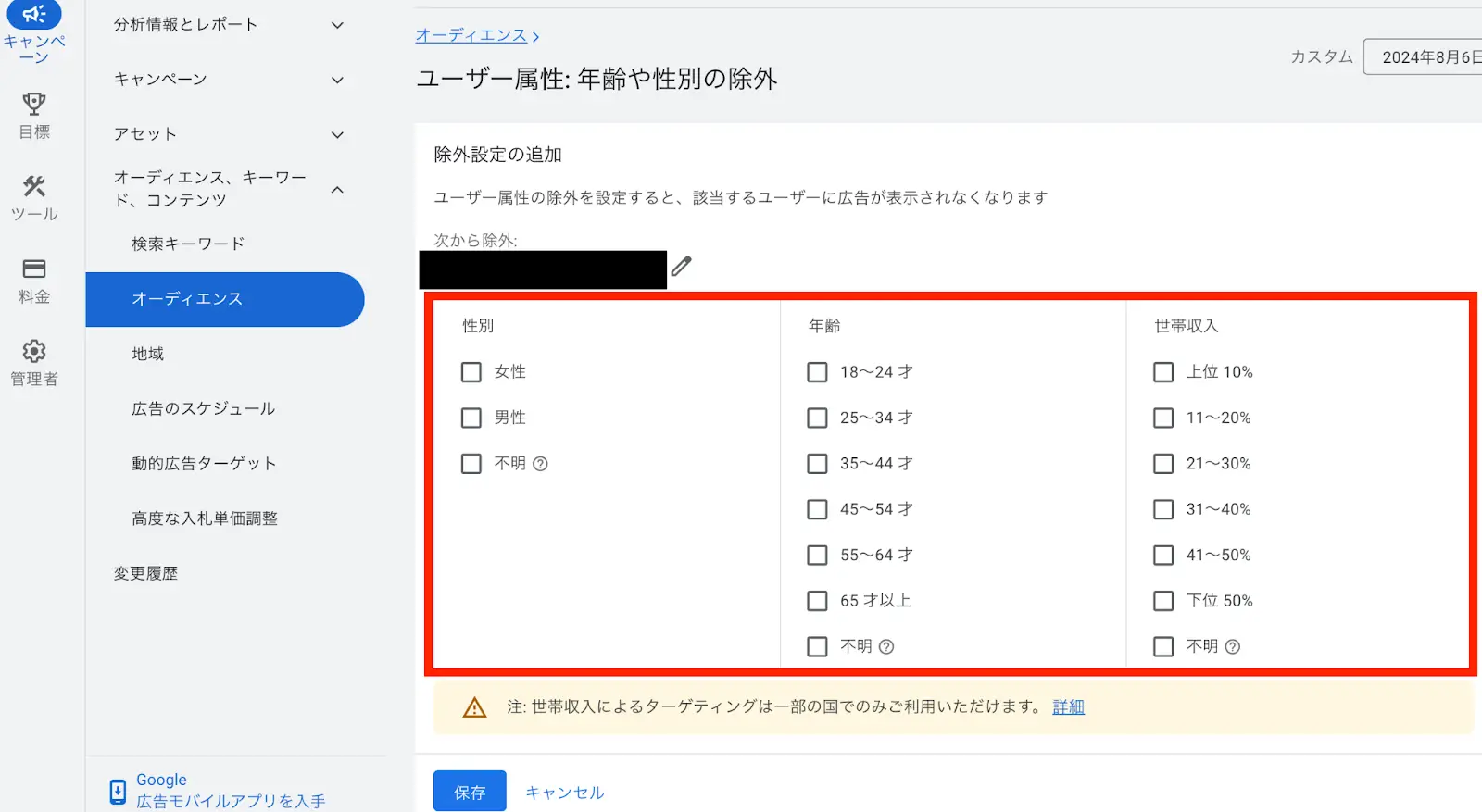Open the 詳細 link in warning note
This screenshot has height=812, width=1482.
(x=1068, y=707)
